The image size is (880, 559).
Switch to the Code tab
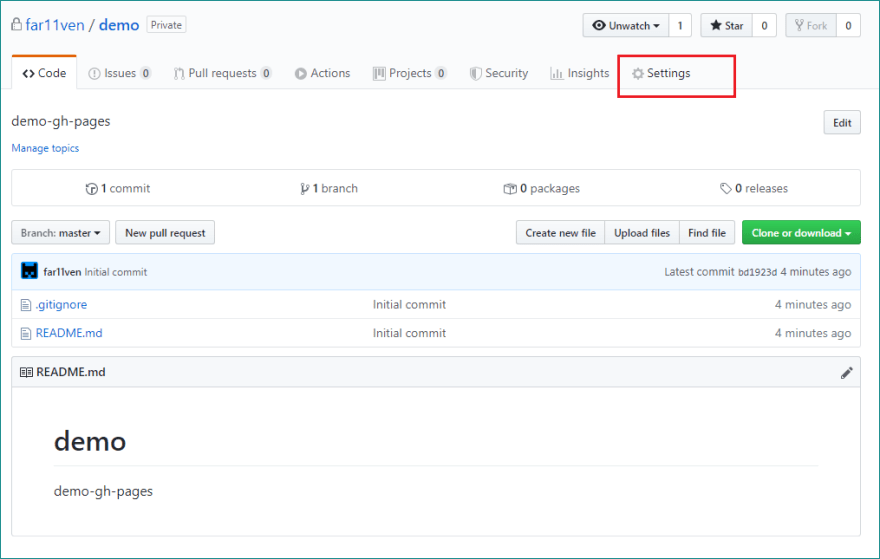coord(44,73)
